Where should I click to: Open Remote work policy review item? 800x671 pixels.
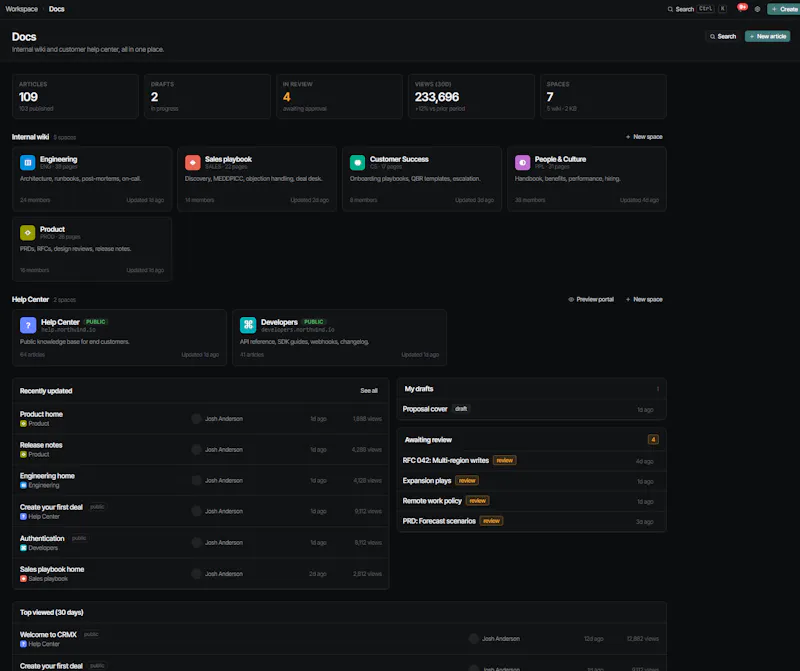pyautogui.click(x=432, y=501)
